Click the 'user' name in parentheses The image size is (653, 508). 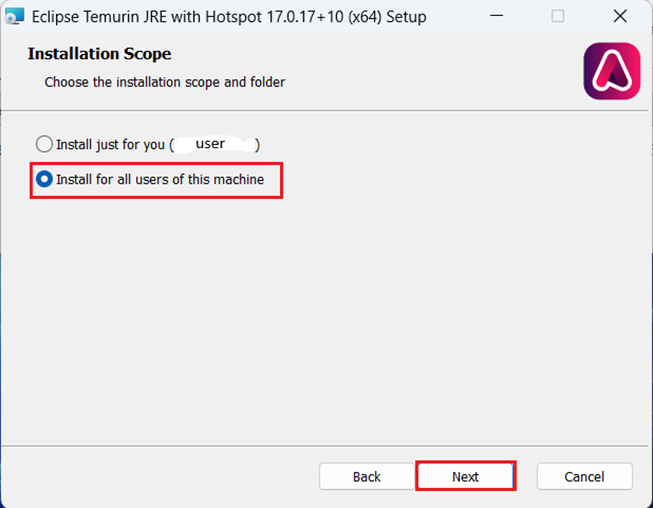[x=211, y=144]
